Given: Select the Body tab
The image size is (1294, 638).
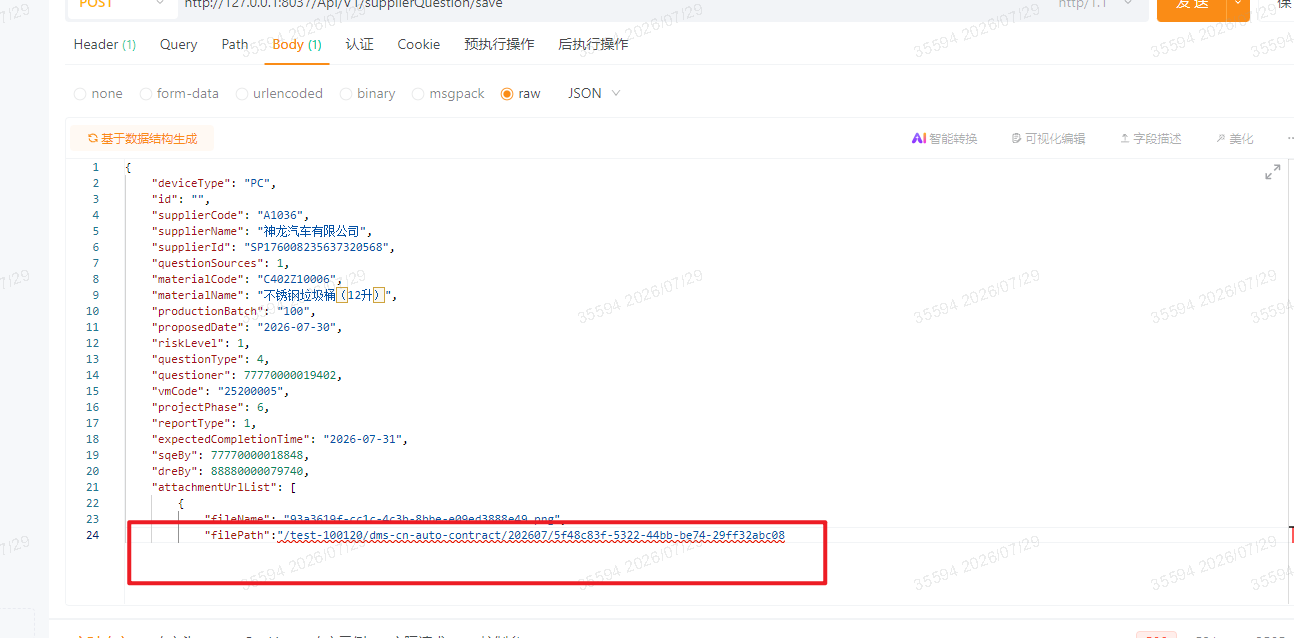Looking at the screenshot, I should coord(297,44).
